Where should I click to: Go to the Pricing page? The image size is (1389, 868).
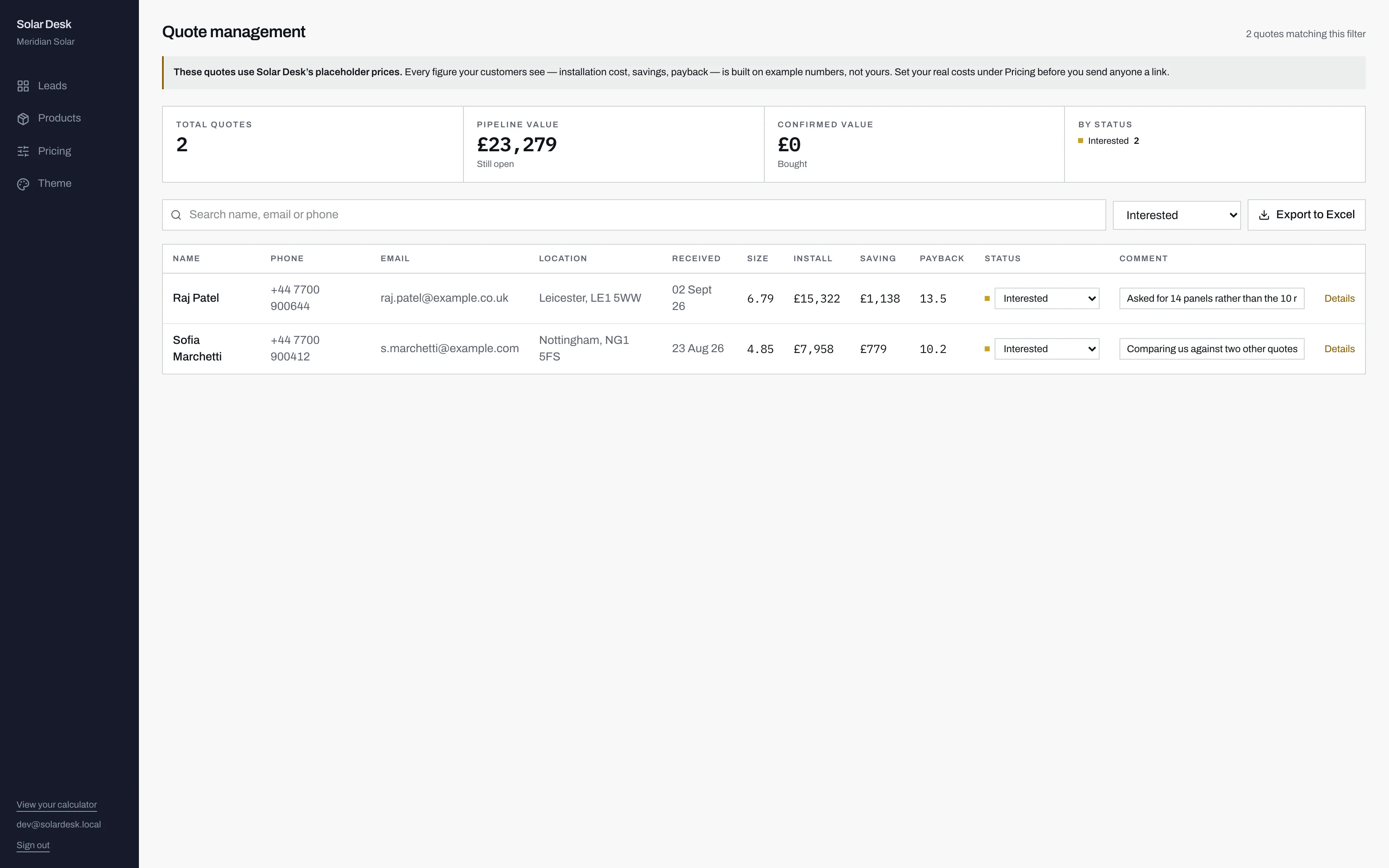pyautogui.click(x=55, y=151)
